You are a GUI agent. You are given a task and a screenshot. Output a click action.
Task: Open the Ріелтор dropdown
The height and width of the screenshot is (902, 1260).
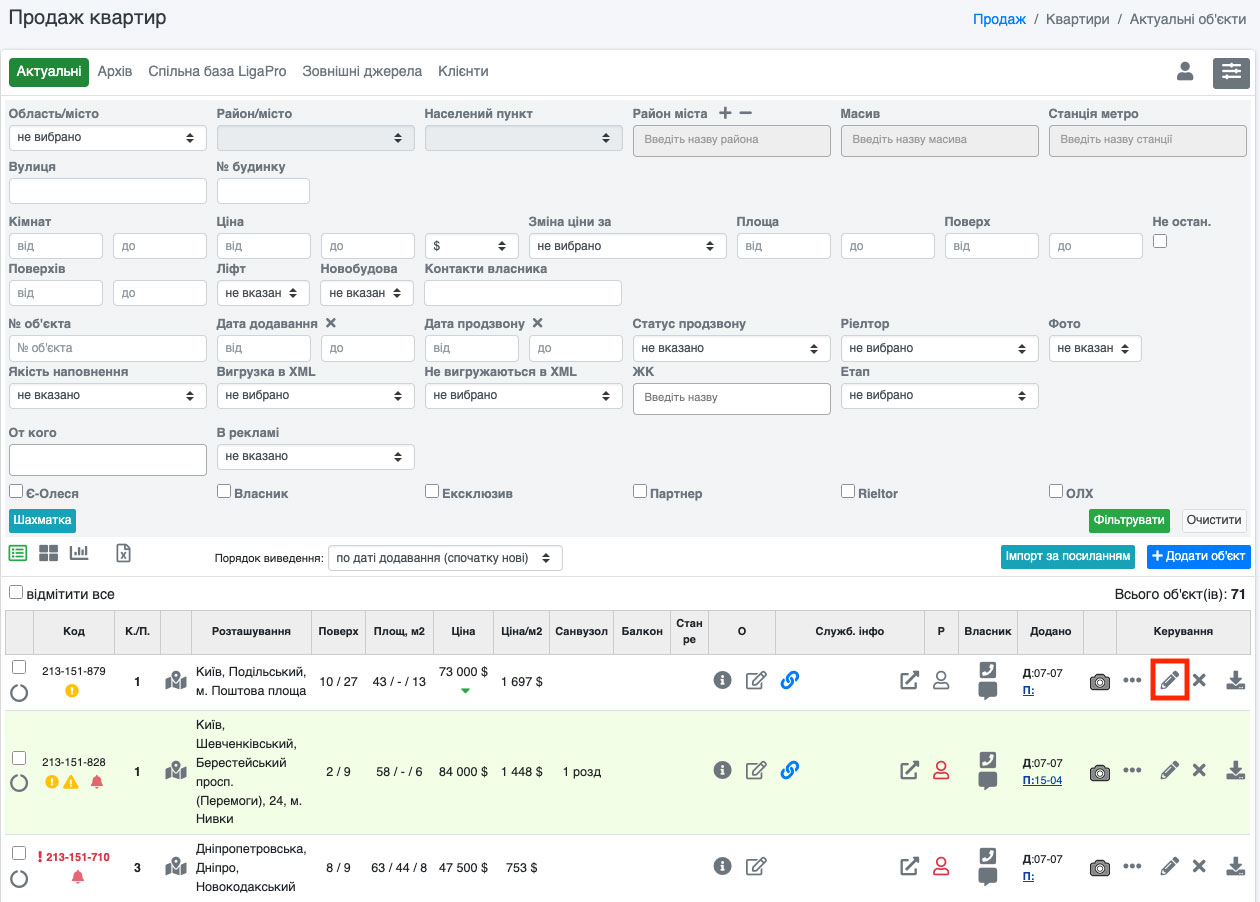938,349
